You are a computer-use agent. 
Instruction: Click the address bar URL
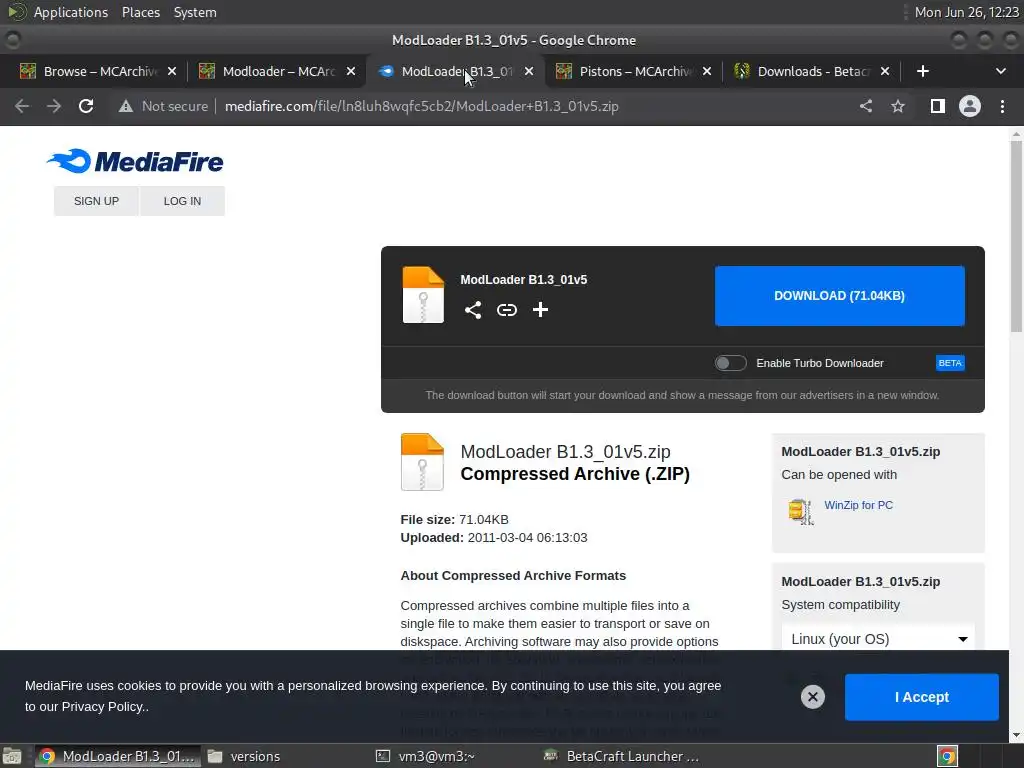[421, 106]
